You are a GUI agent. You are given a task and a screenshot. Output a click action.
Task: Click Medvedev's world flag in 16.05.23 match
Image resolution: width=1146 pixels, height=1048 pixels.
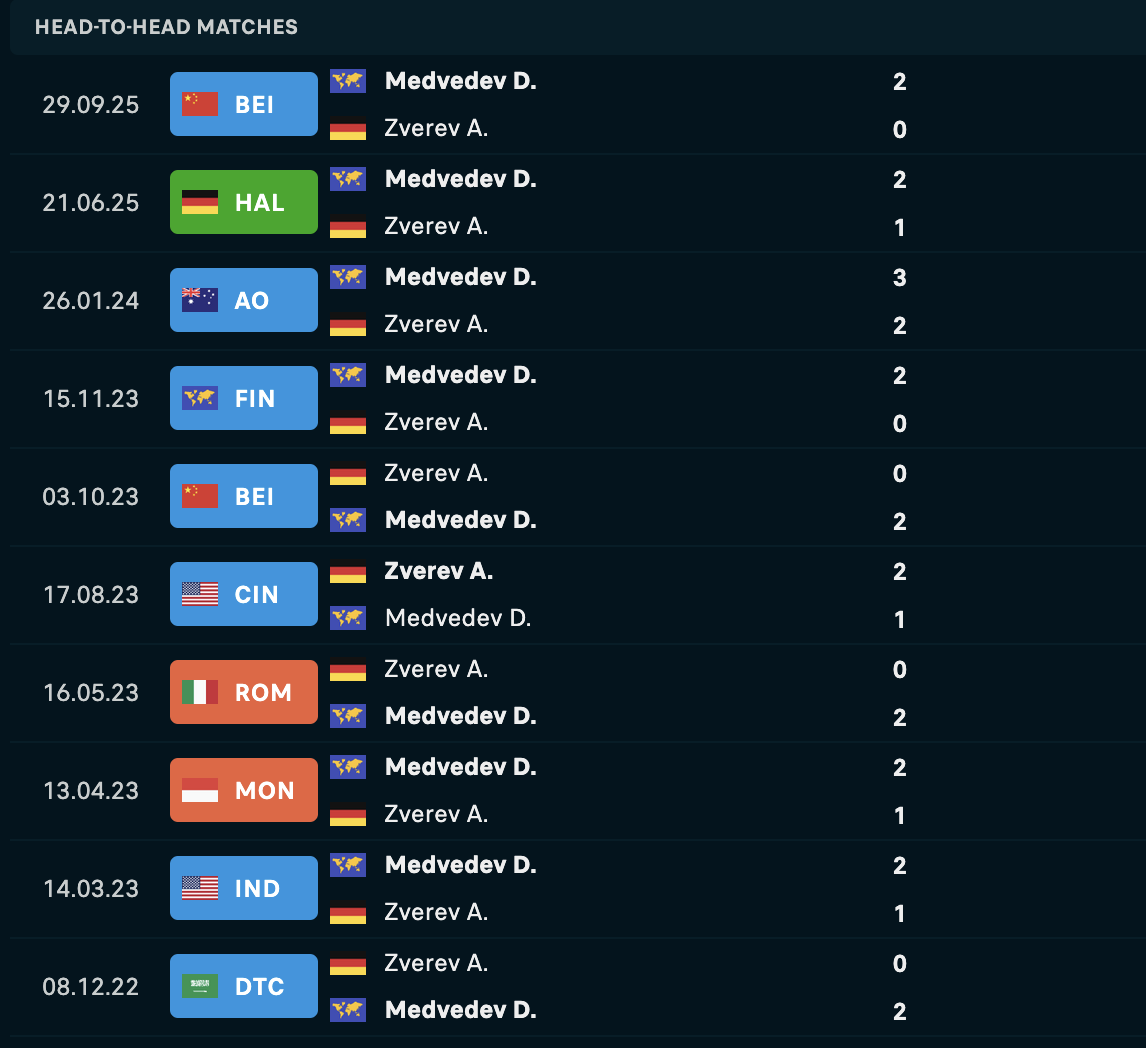click(348, 715)
